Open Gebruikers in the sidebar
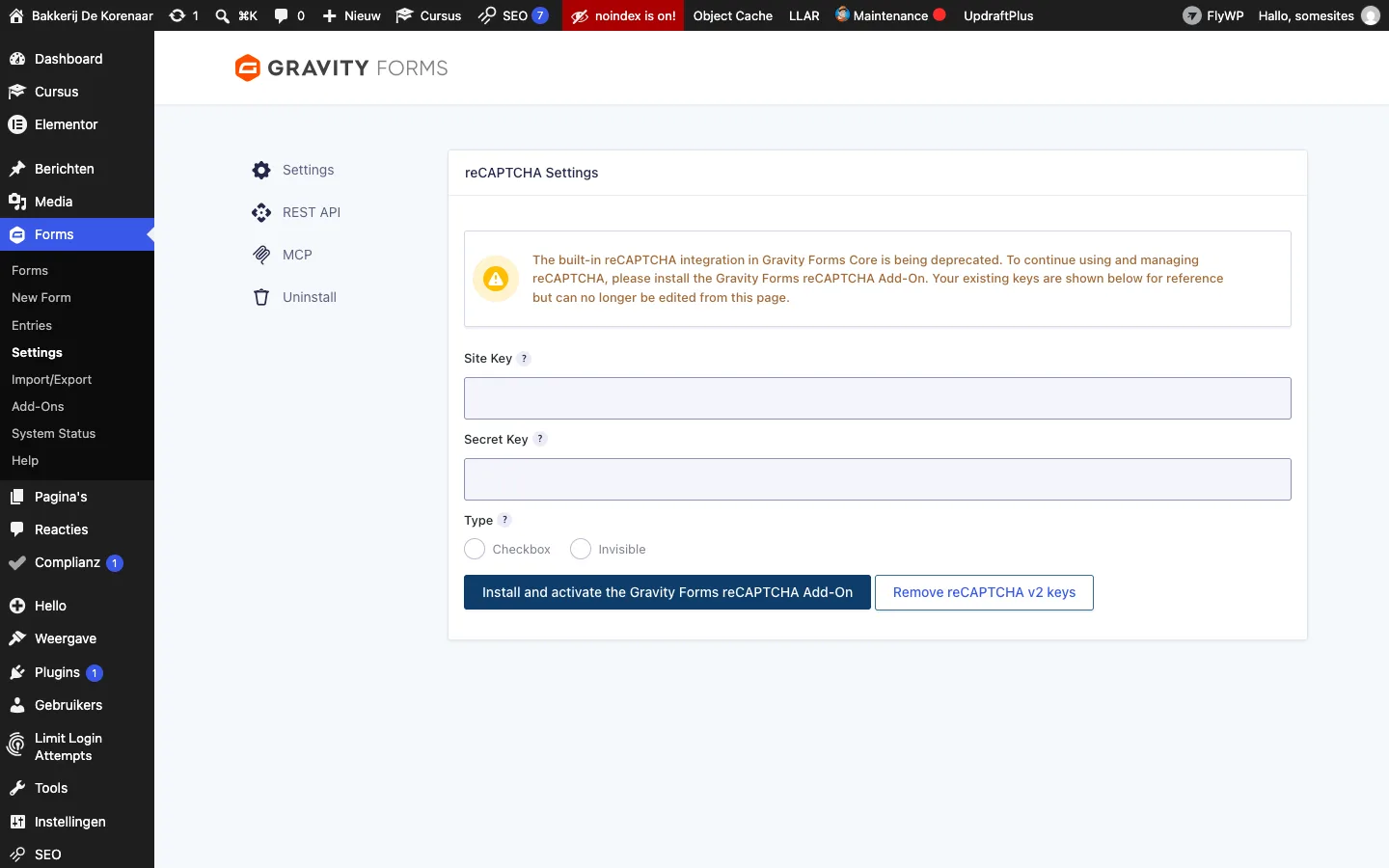Image resolution: width=1389 pixels, height=868 pixels. [x=77, y=705]
